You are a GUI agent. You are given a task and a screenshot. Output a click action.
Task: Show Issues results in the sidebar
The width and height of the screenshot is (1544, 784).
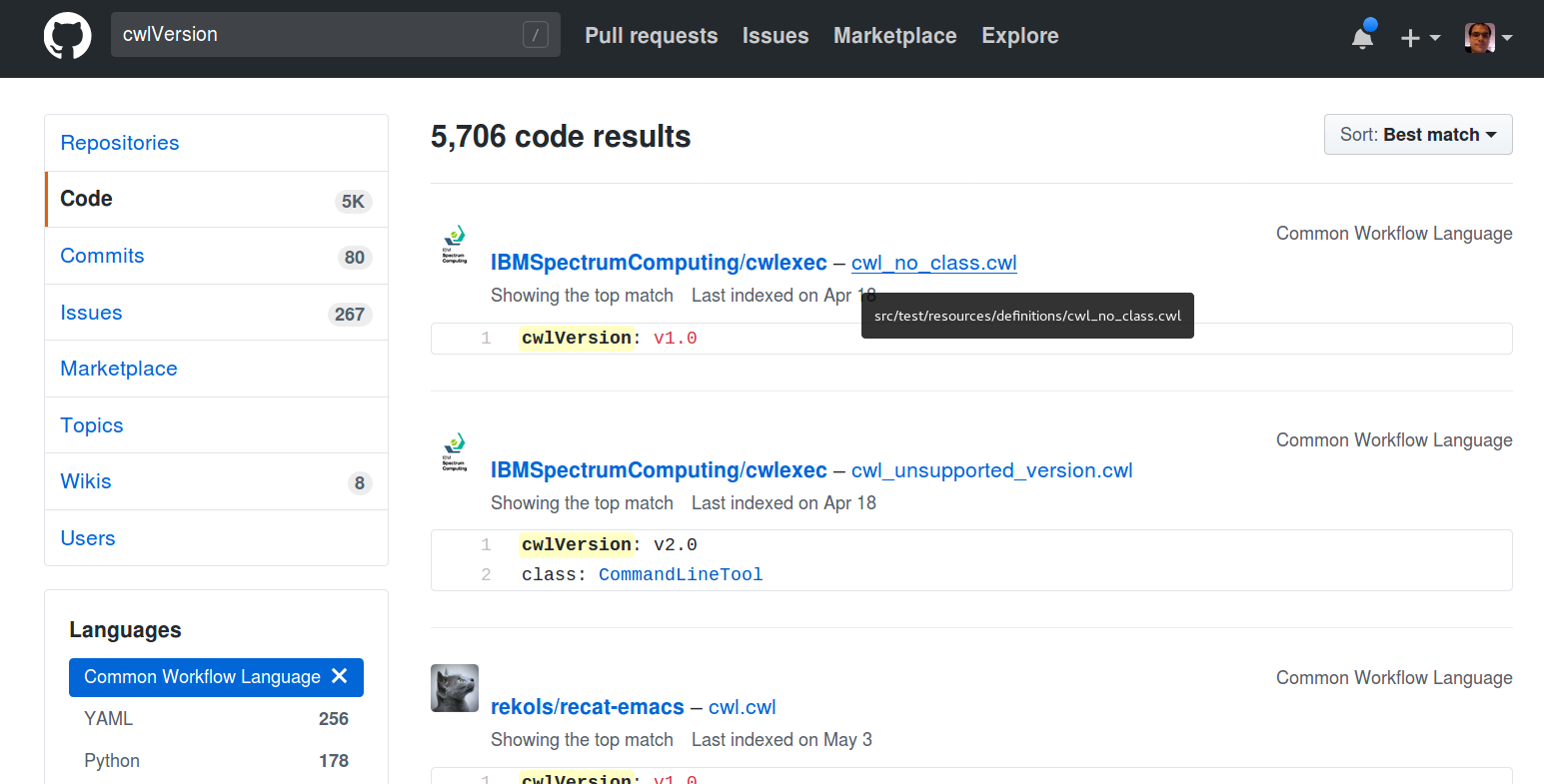click(x=216, y=313)
